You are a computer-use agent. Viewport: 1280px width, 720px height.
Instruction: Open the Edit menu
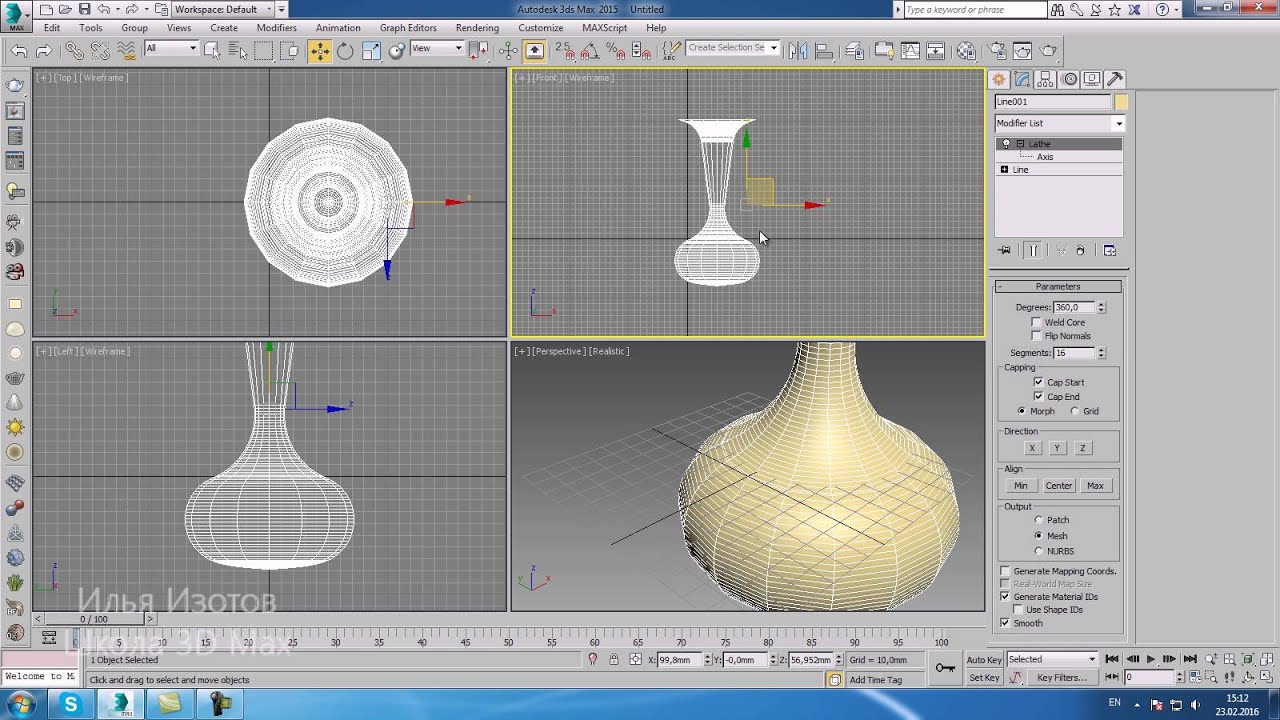point(52,28)
